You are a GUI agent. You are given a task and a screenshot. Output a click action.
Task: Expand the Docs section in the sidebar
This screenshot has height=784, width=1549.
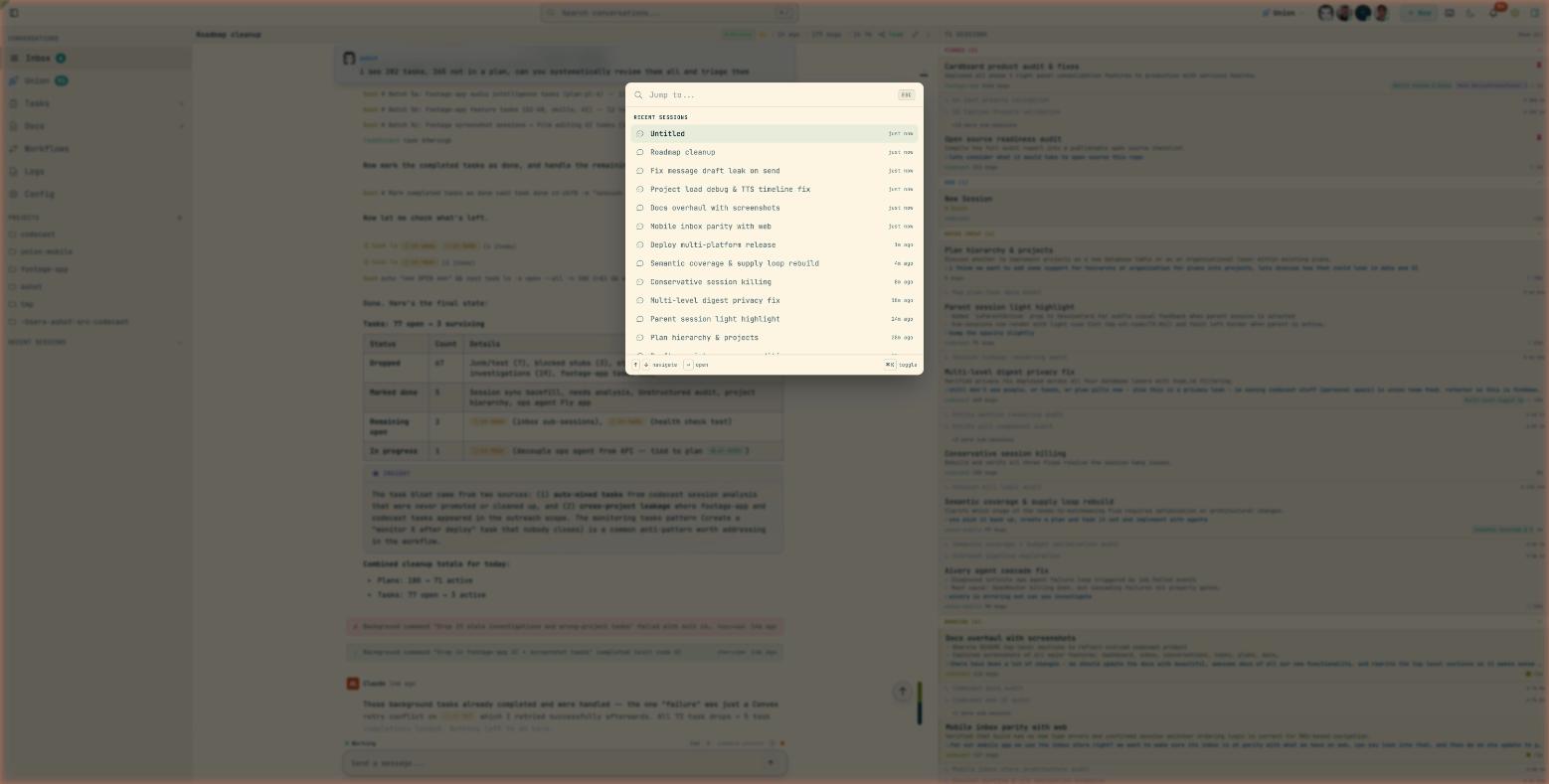181,126
